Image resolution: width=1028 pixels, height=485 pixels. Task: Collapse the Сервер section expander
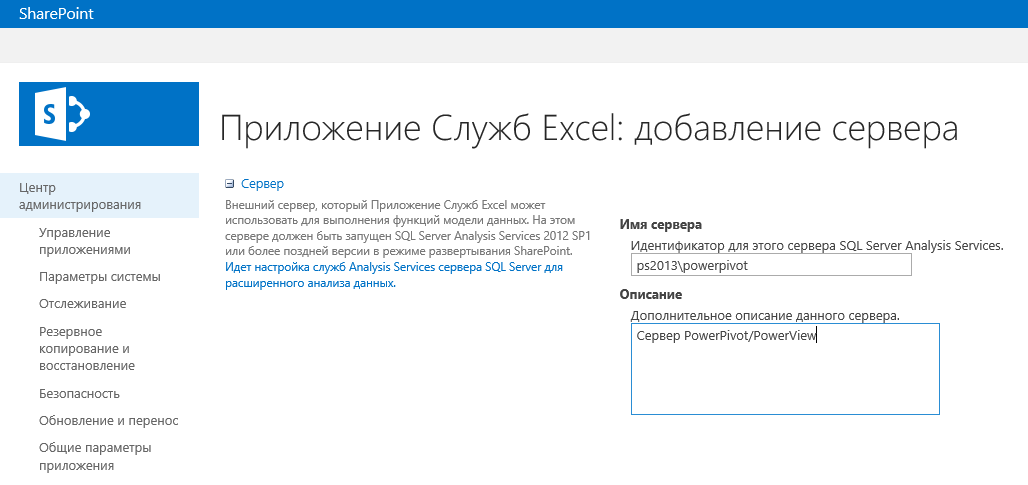[229, 184]
